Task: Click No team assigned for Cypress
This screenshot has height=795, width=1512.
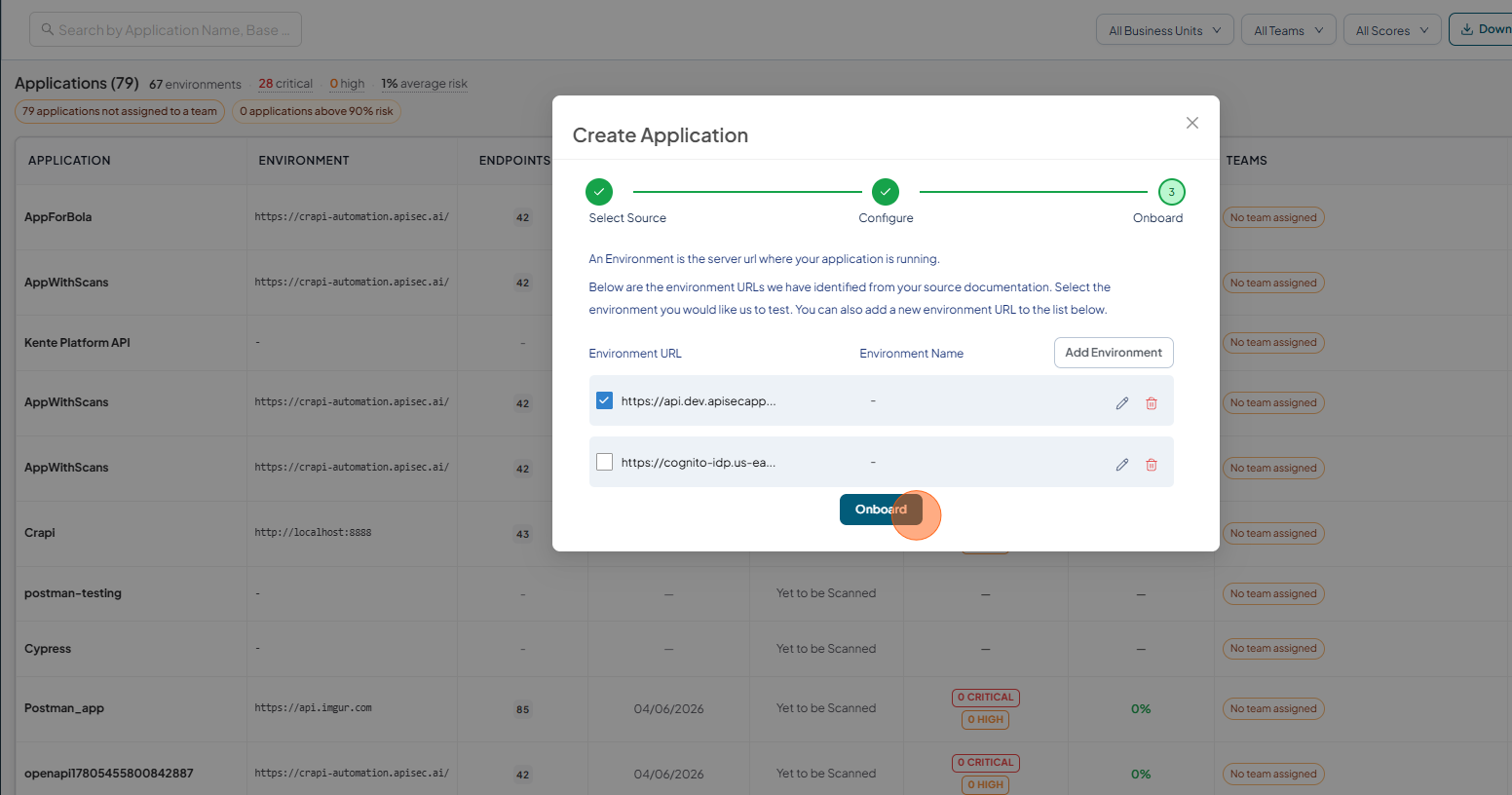Action: coord(1273,649)
